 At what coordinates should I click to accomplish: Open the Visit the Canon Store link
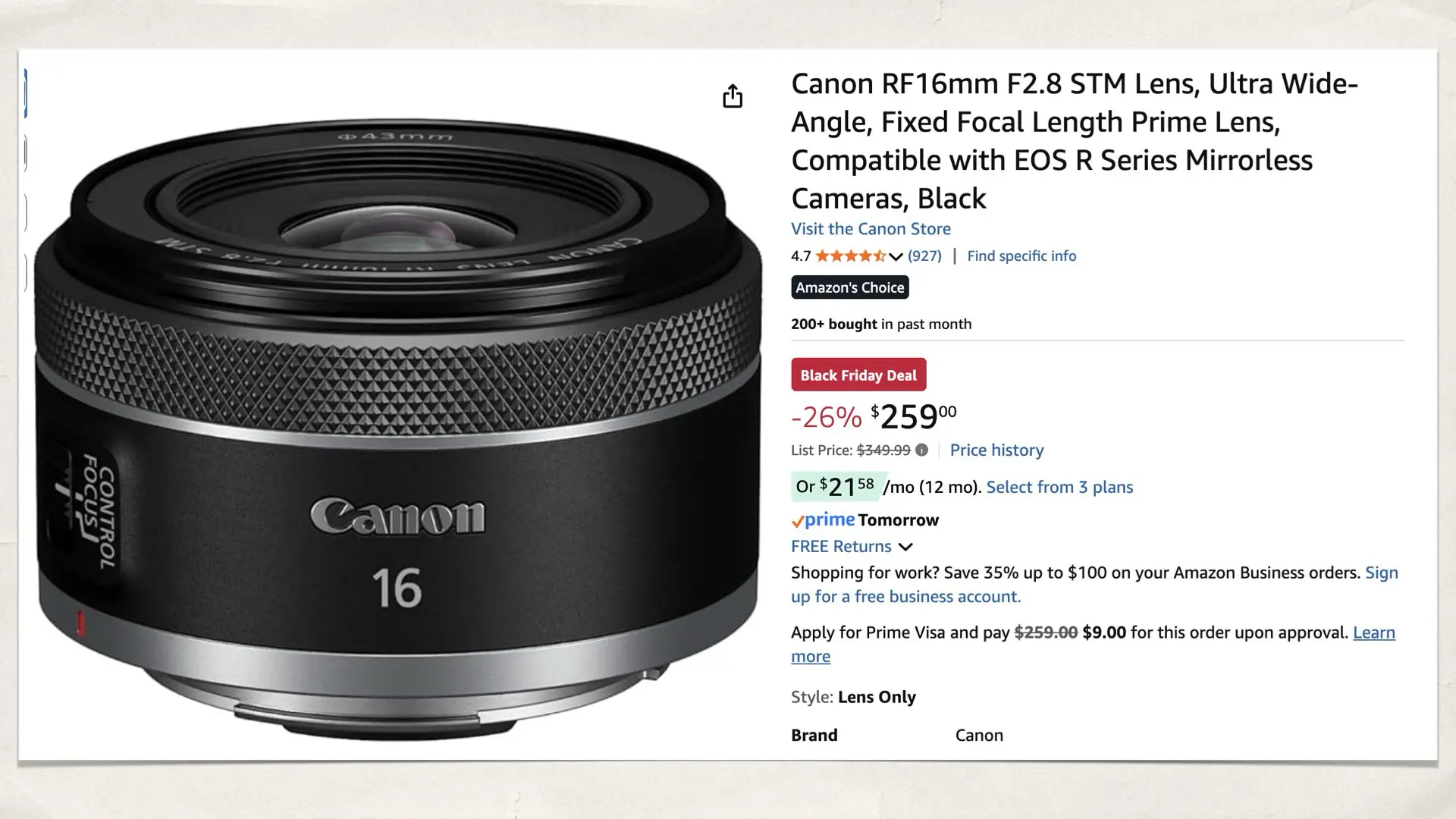[871, 228]
